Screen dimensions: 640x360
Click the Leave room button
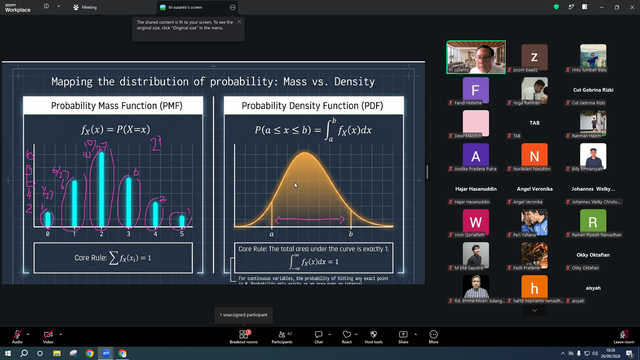pyautogui.click(x=624, y=337)
